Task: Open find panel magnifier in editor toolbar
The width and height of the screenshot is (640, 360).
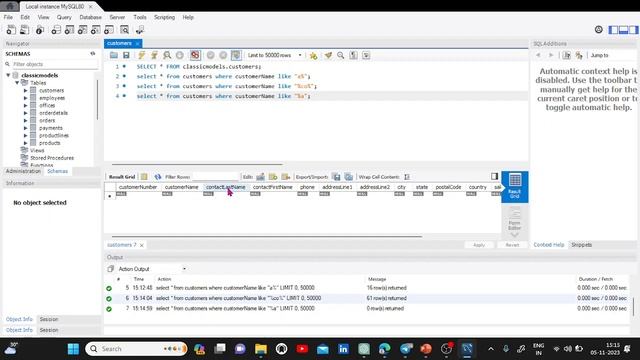Action: click(x=340, y=55)
